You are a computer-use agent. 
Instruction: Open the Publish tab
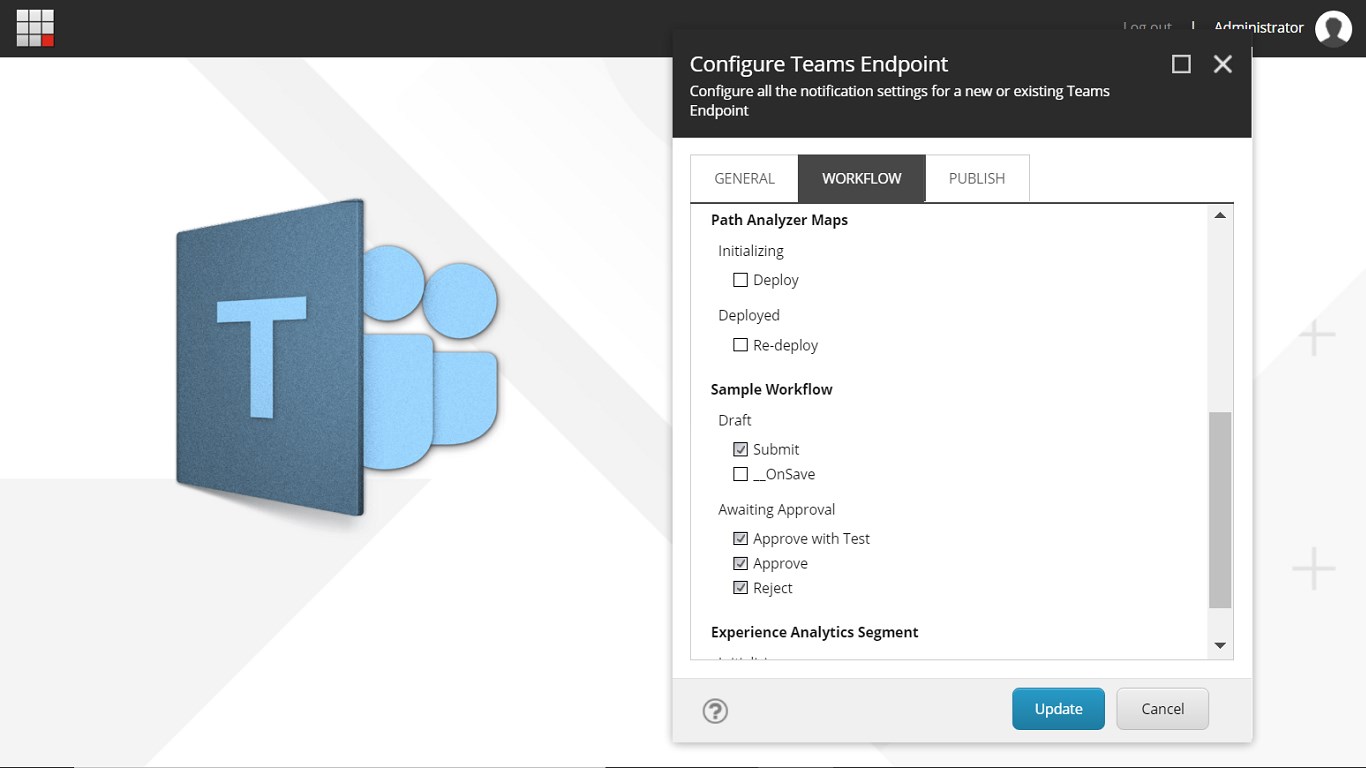tap(976, 179)
